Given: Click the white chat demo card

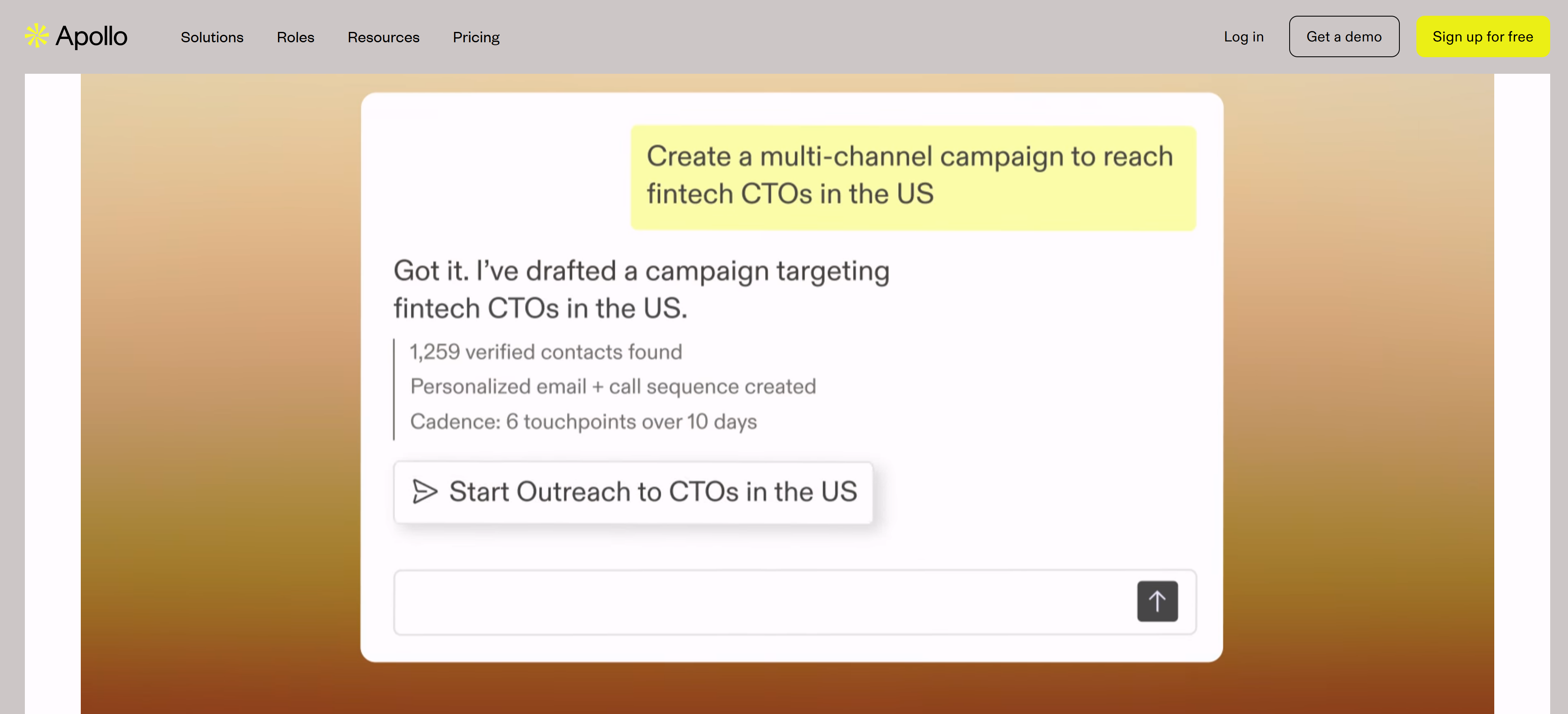Looking at the screenshot, I should pos(1035,396).
